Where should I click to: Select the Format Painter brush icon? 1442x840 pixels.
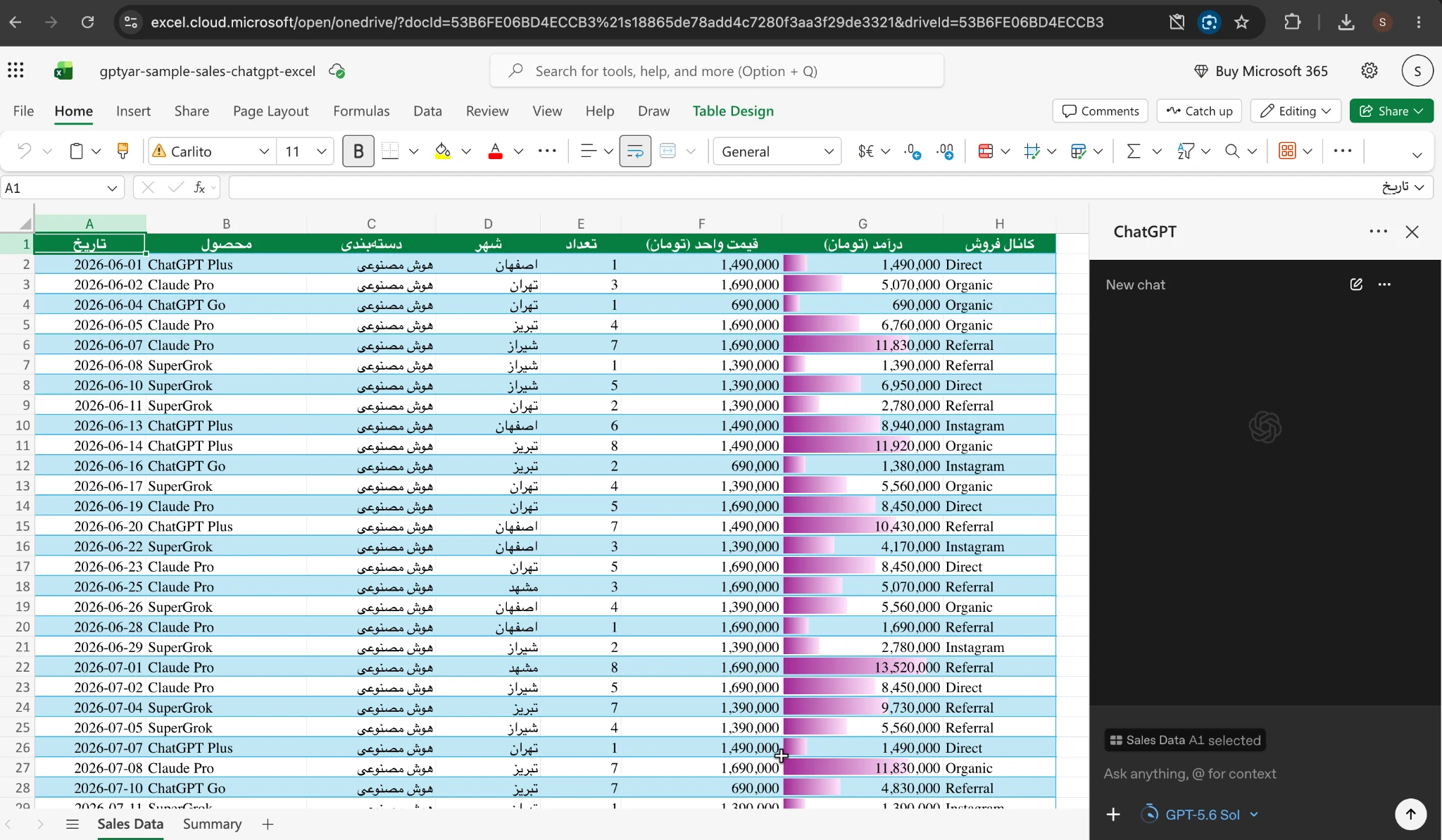pos(123,151)
